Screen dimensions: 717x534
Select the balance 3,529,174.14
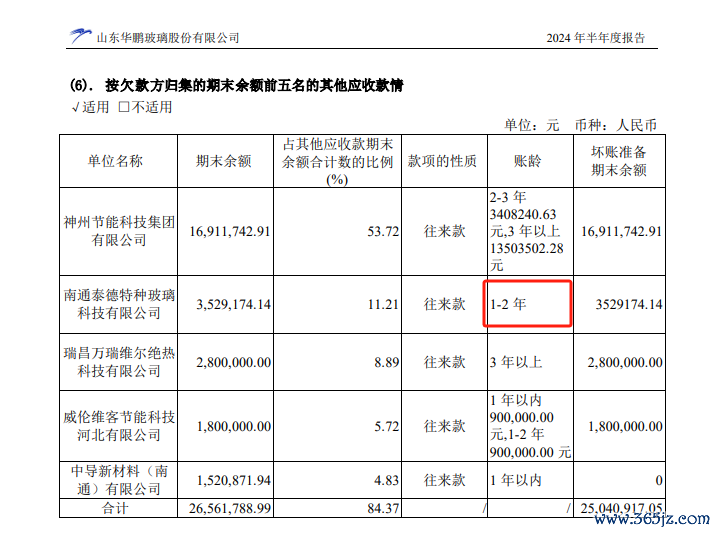(233, 304)
